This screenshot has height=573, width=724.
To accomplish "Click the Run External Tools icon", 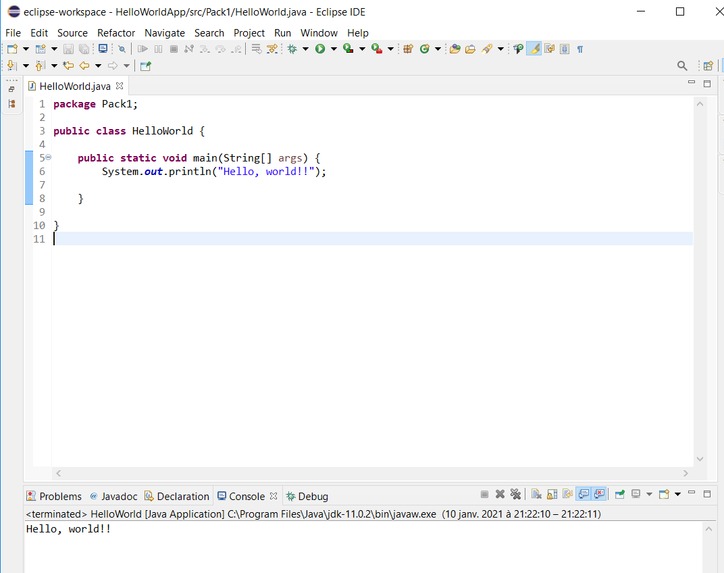I will pos(377,48).
